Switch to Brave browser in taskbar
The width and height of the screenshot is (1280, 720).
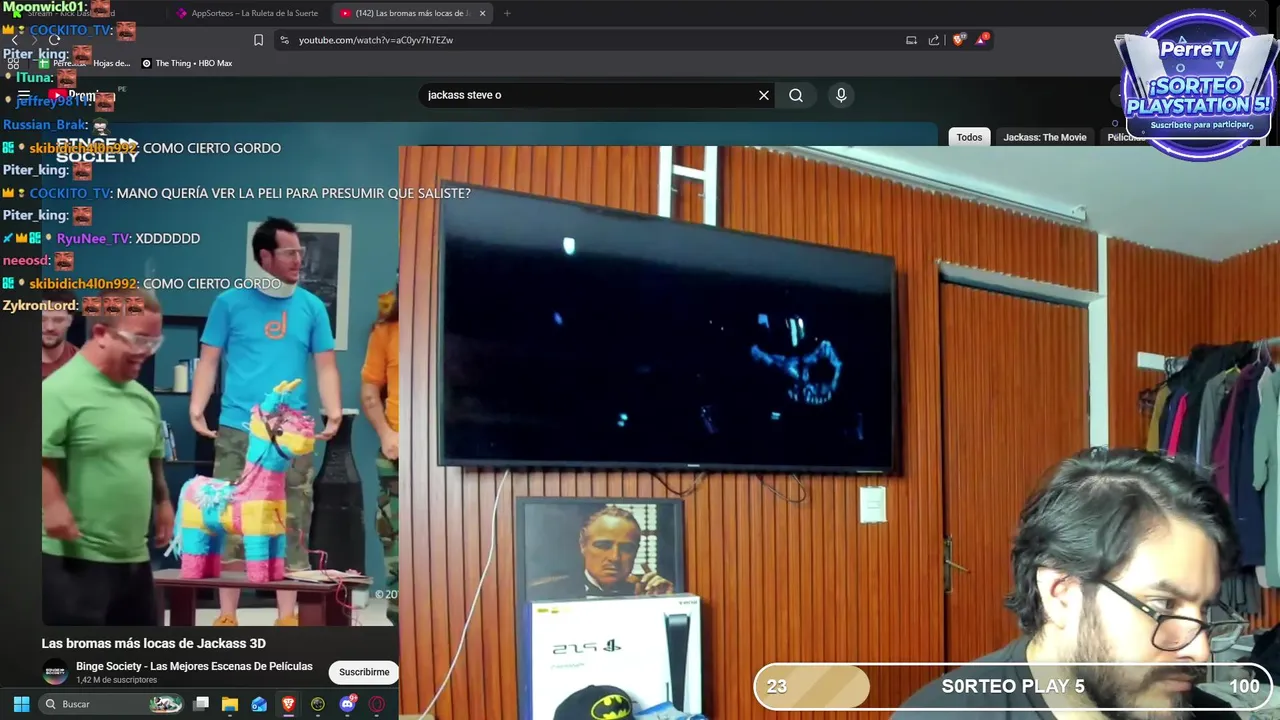288,704
